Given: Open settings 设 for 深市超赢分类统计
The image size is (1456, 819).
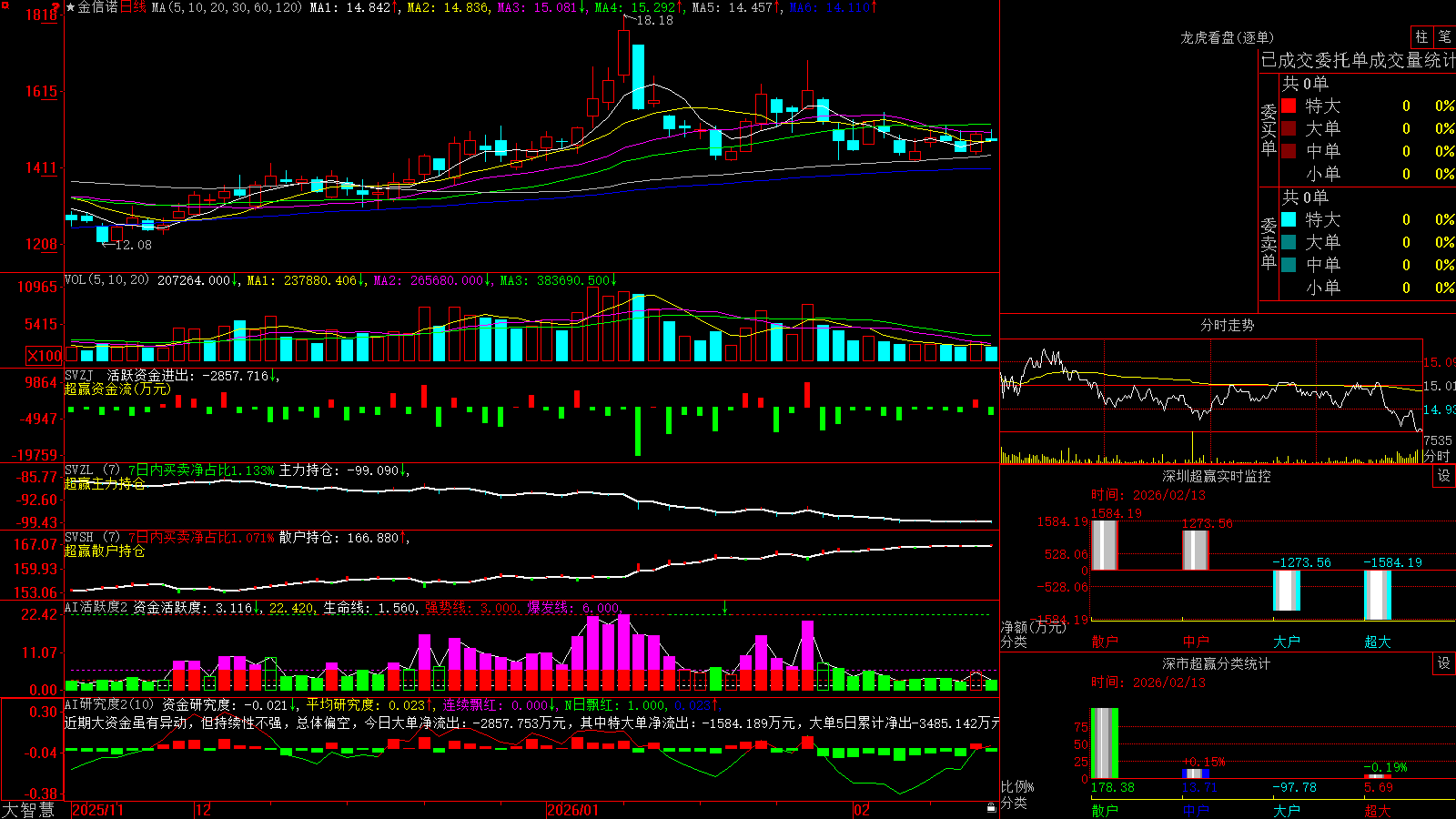Looking at the screenshot, I should [1444, 663].
